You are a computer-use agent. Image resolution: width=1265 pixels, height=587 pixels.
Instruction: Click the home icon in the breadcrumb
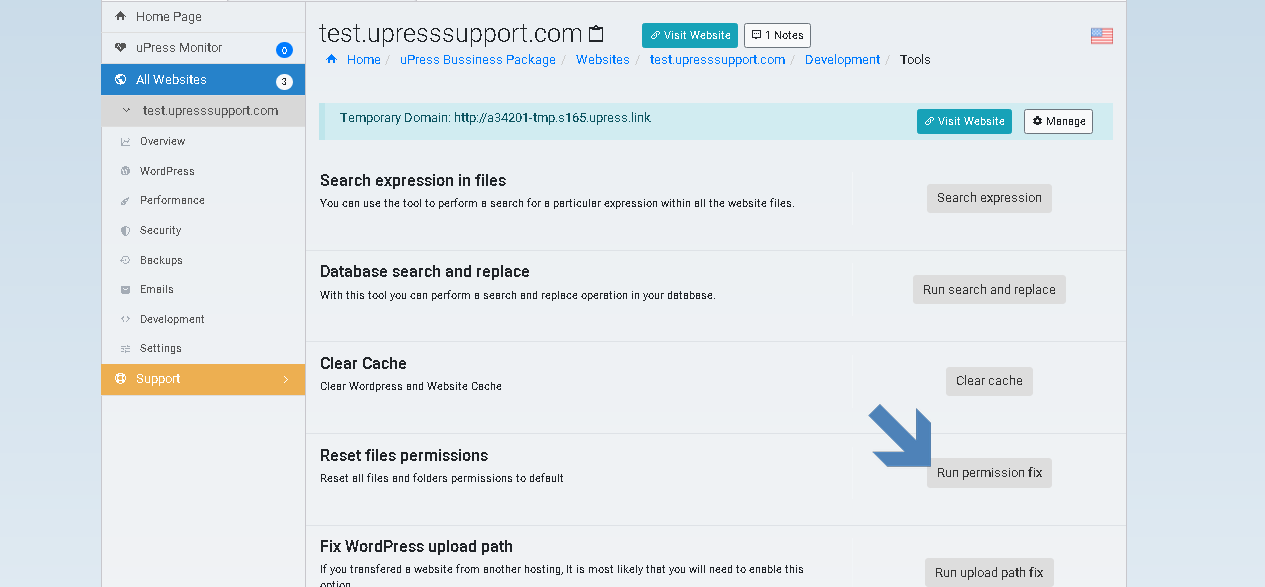(332, 60)
